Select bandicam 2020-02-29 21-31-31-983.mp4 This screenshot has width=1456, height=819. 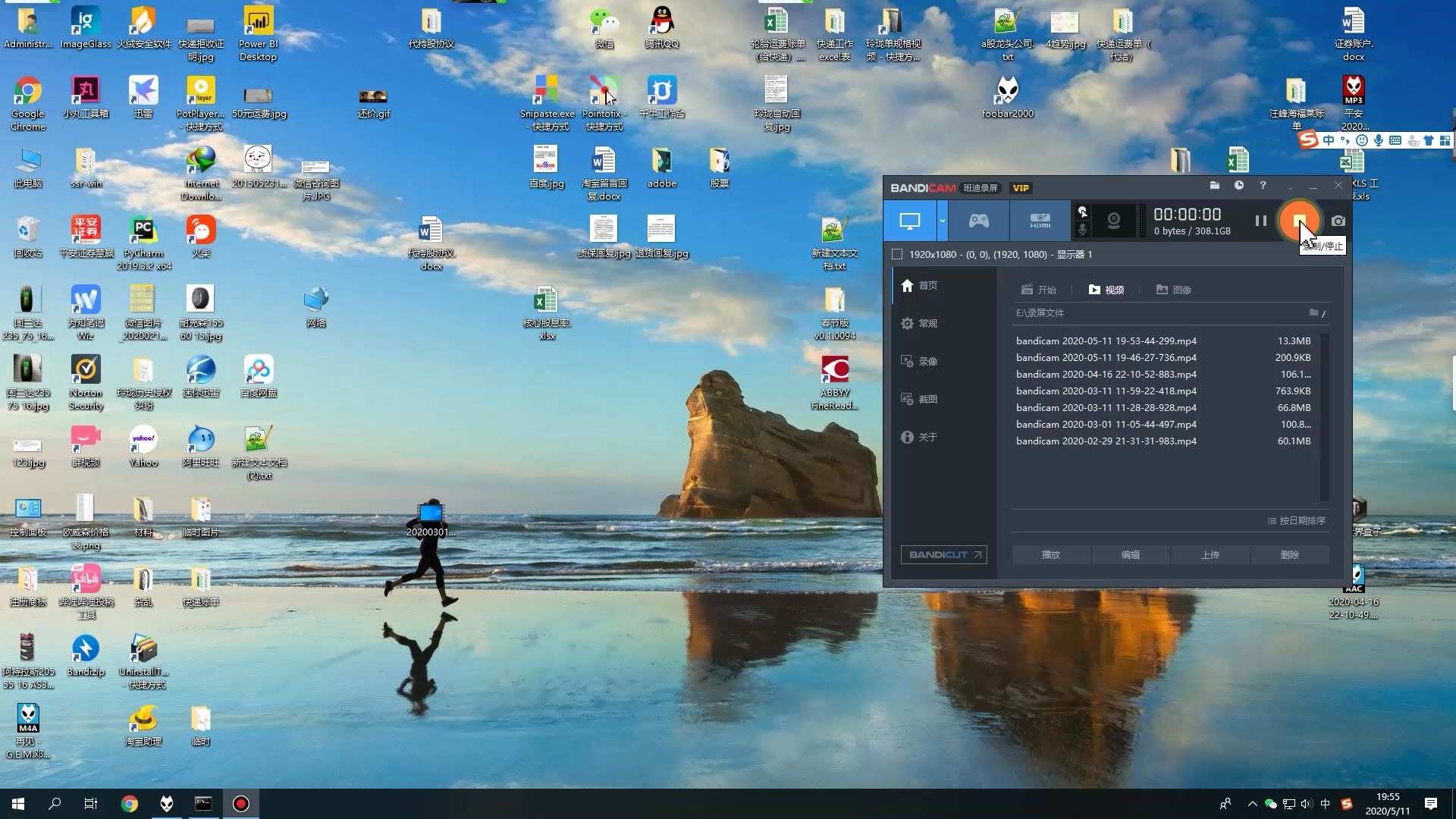coord(1164,441)
